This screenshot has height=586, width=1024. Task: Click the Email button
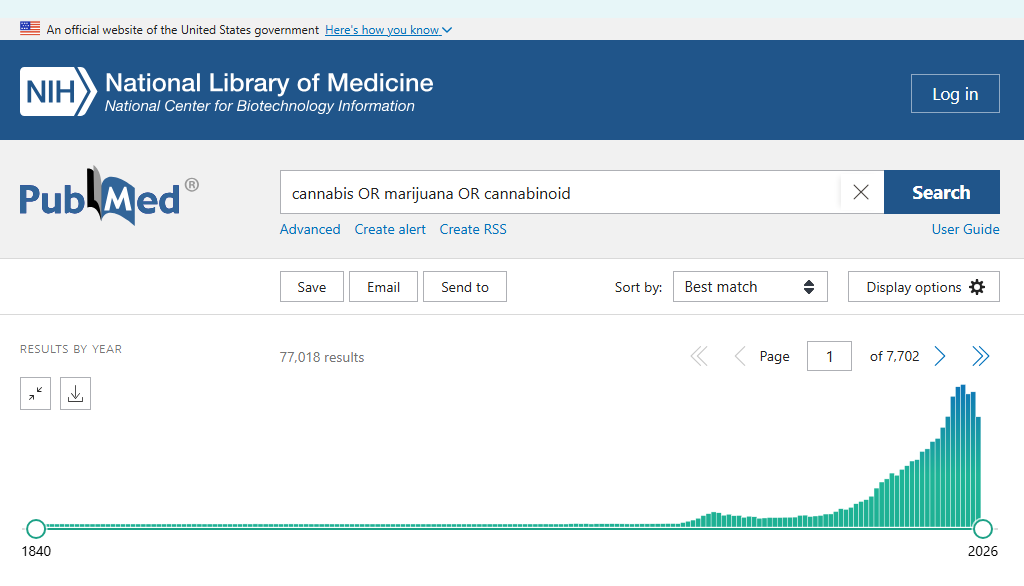tap(383, 287)
